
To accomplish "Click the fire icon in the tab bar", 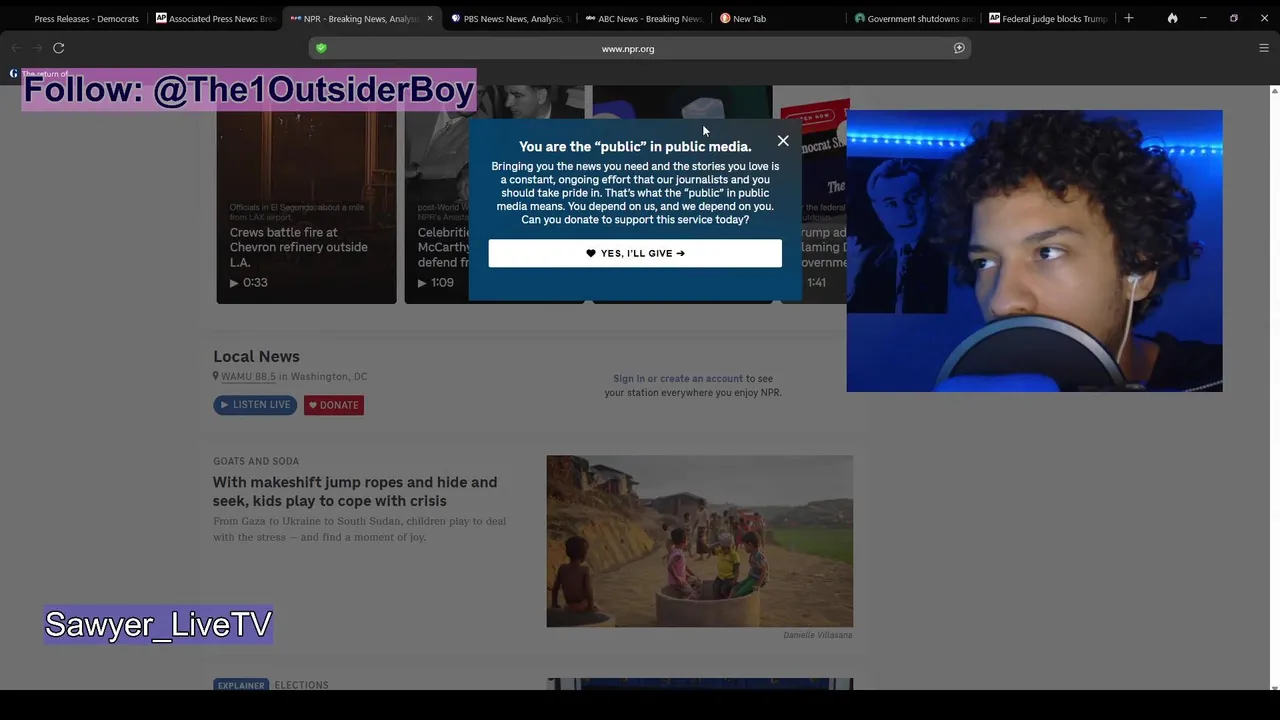I will [1172, 18].
